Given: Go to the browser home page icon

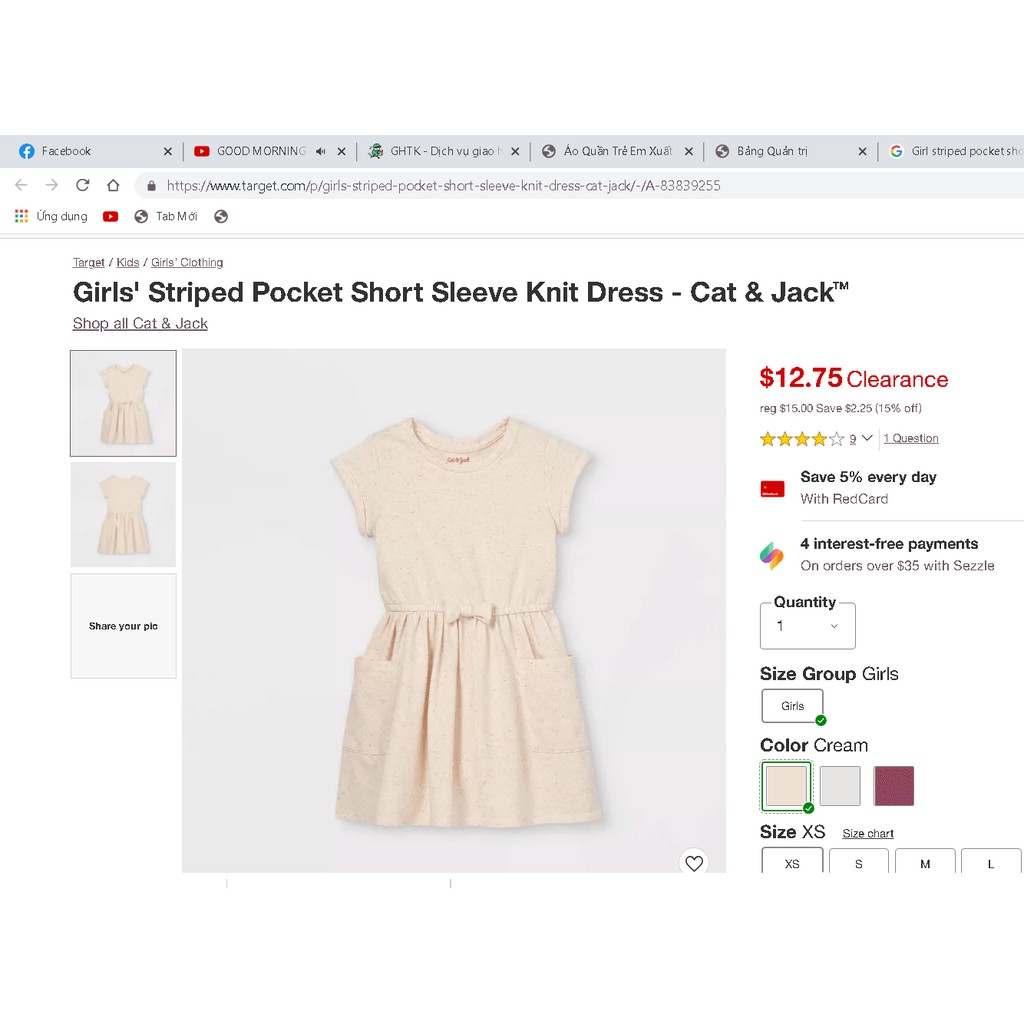Looking at the screenshot, I should [113, 185].
